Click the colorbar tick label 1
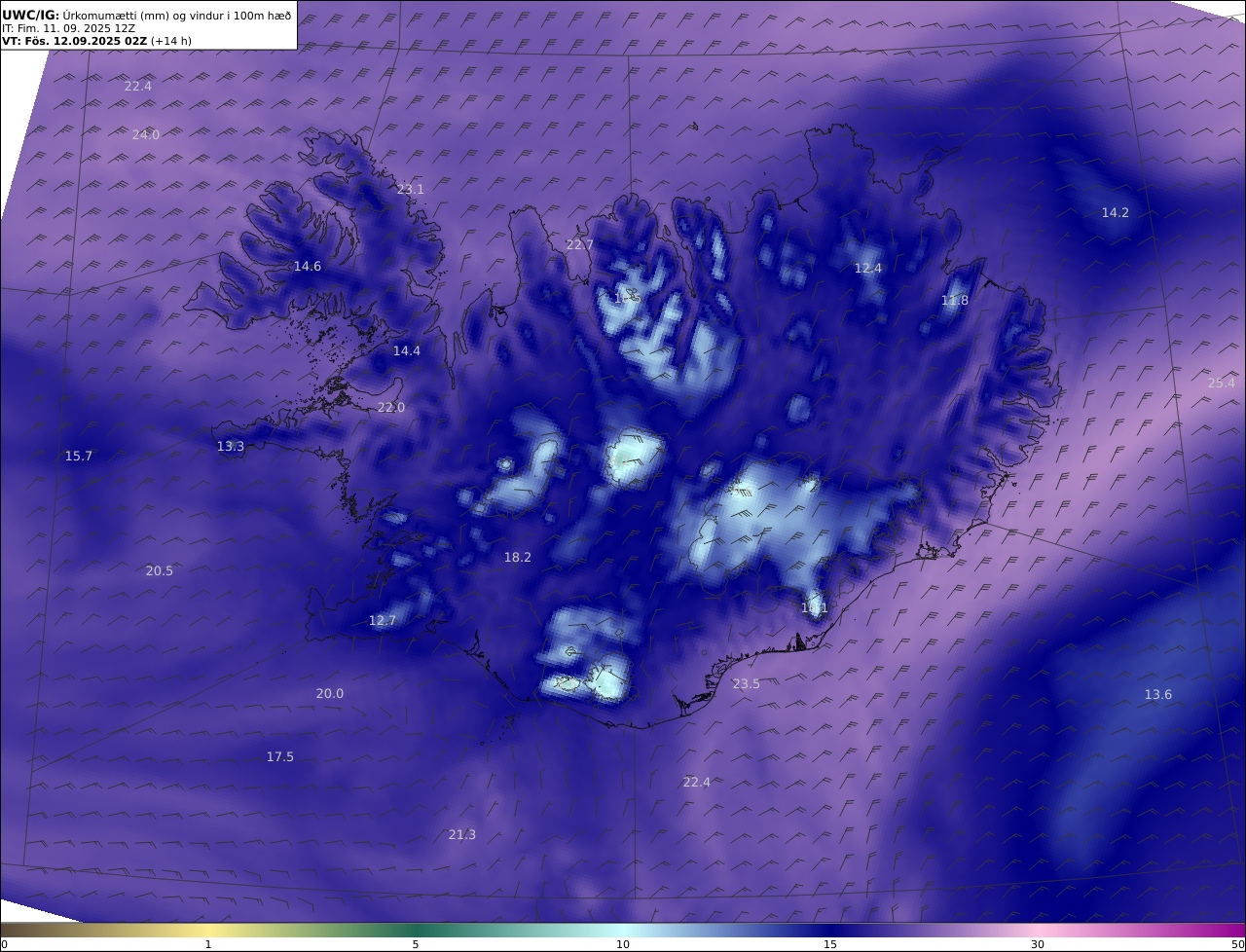The width and height of the screenshot is (1246, 952). [208, 944]
